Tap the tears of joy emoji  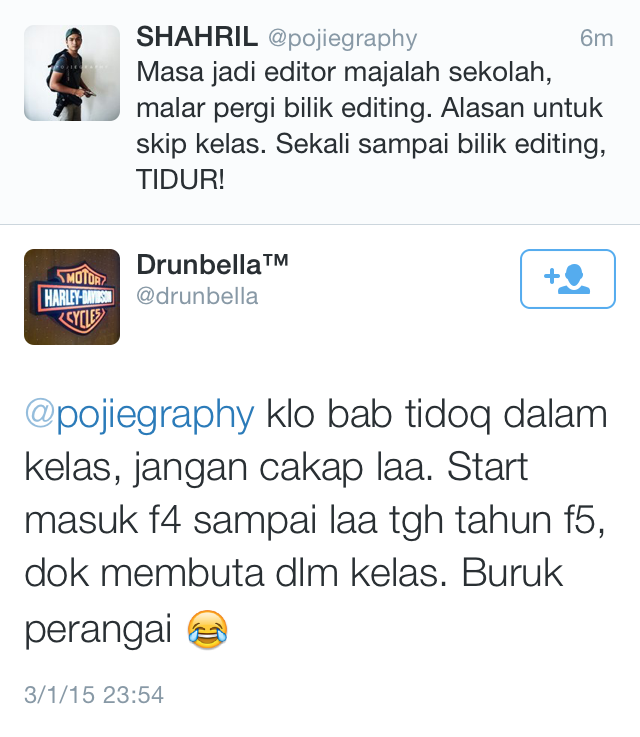click(207, 629)
